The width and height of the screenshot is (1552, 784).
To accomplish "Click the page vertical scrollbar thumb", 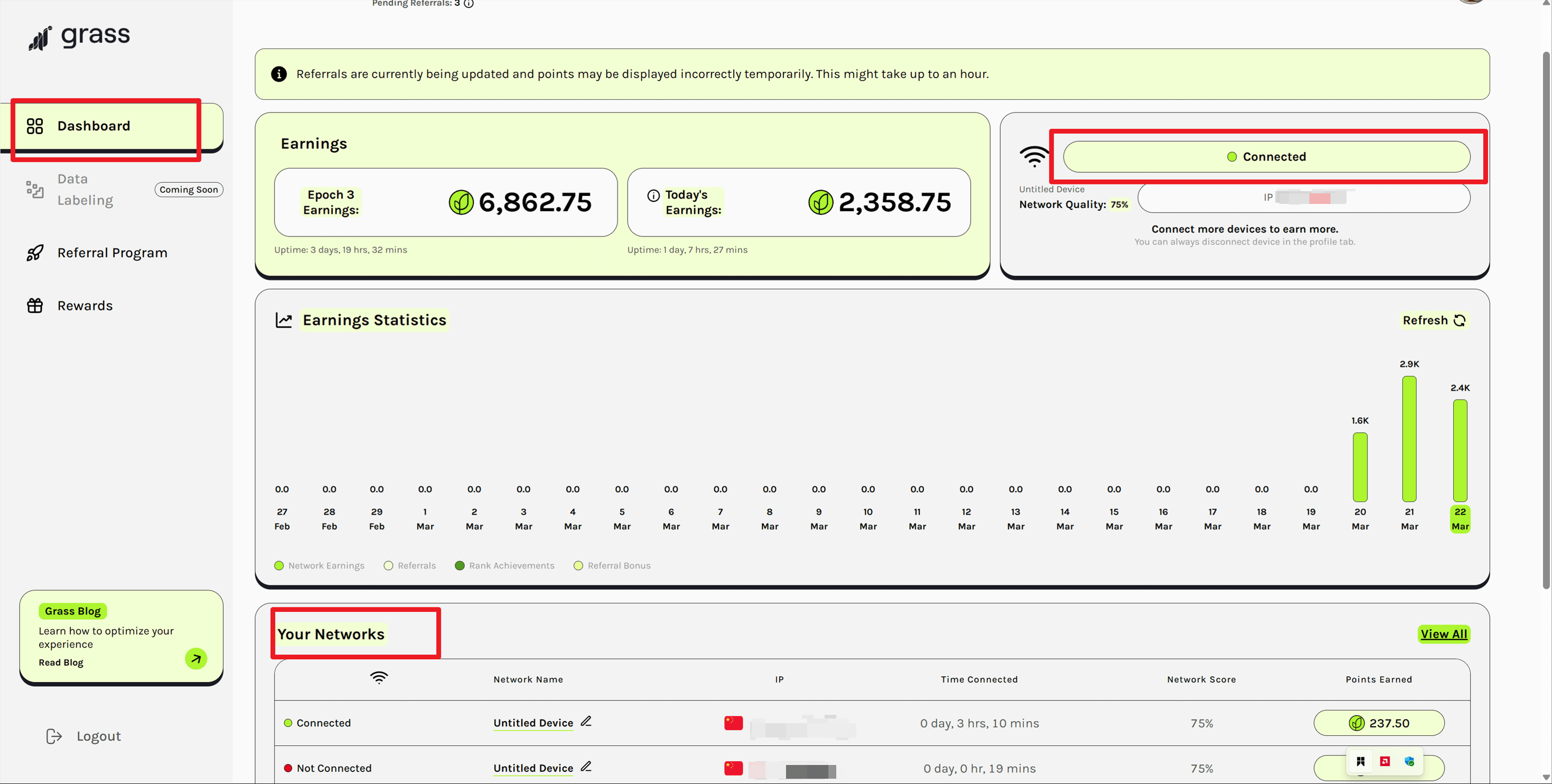I will click(1546, 319).
